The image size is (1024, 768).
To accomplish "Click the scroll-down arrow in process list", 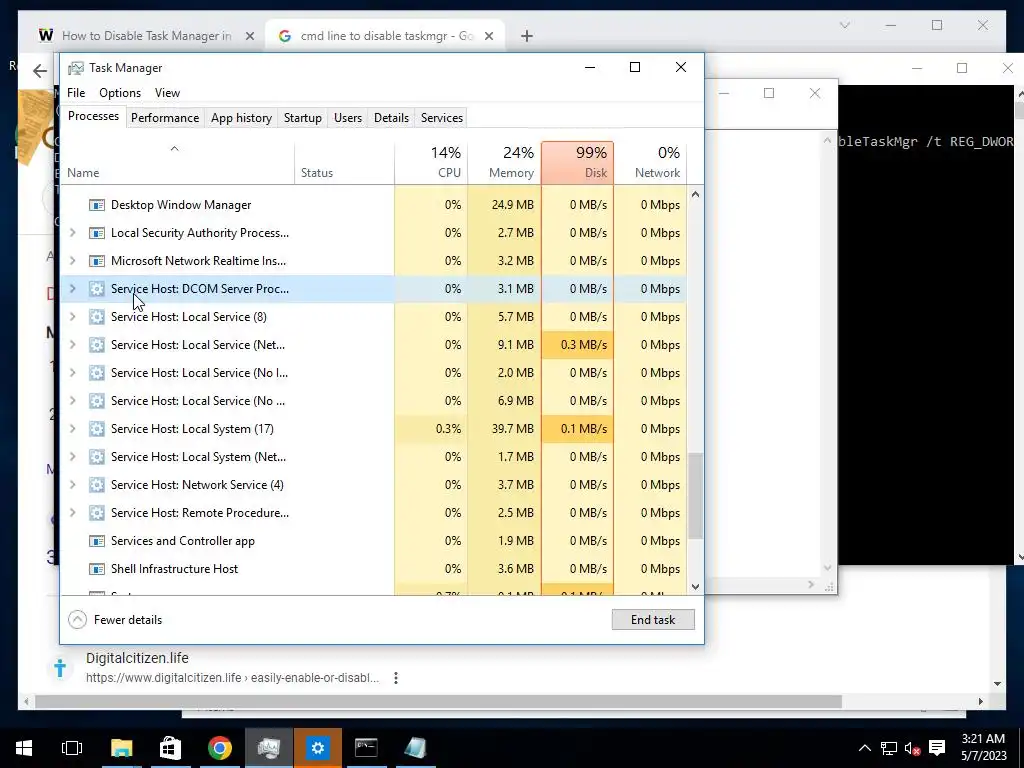I will [696, 586].
